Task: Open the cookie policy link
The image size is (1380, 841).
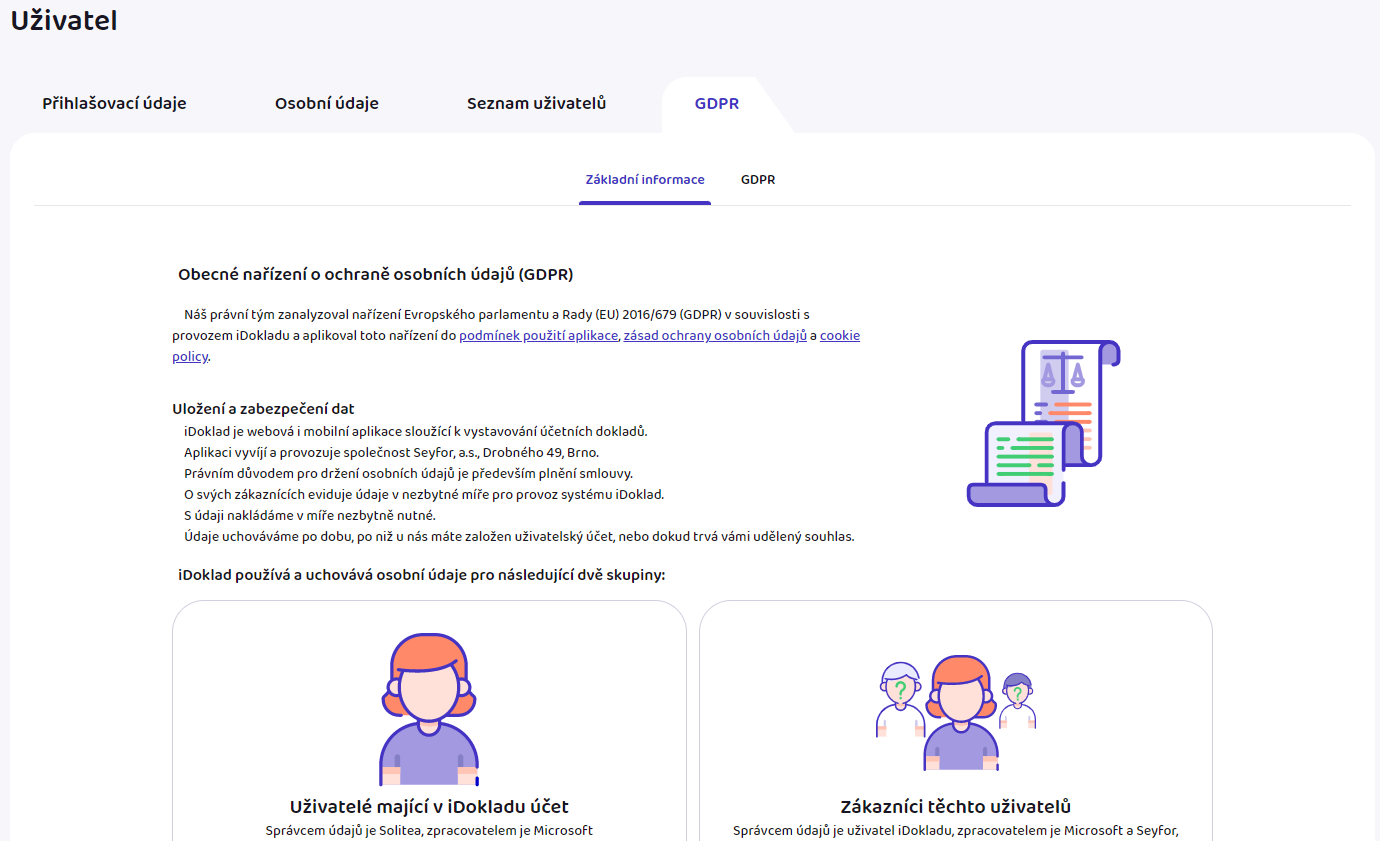Action: click(840, 336)
